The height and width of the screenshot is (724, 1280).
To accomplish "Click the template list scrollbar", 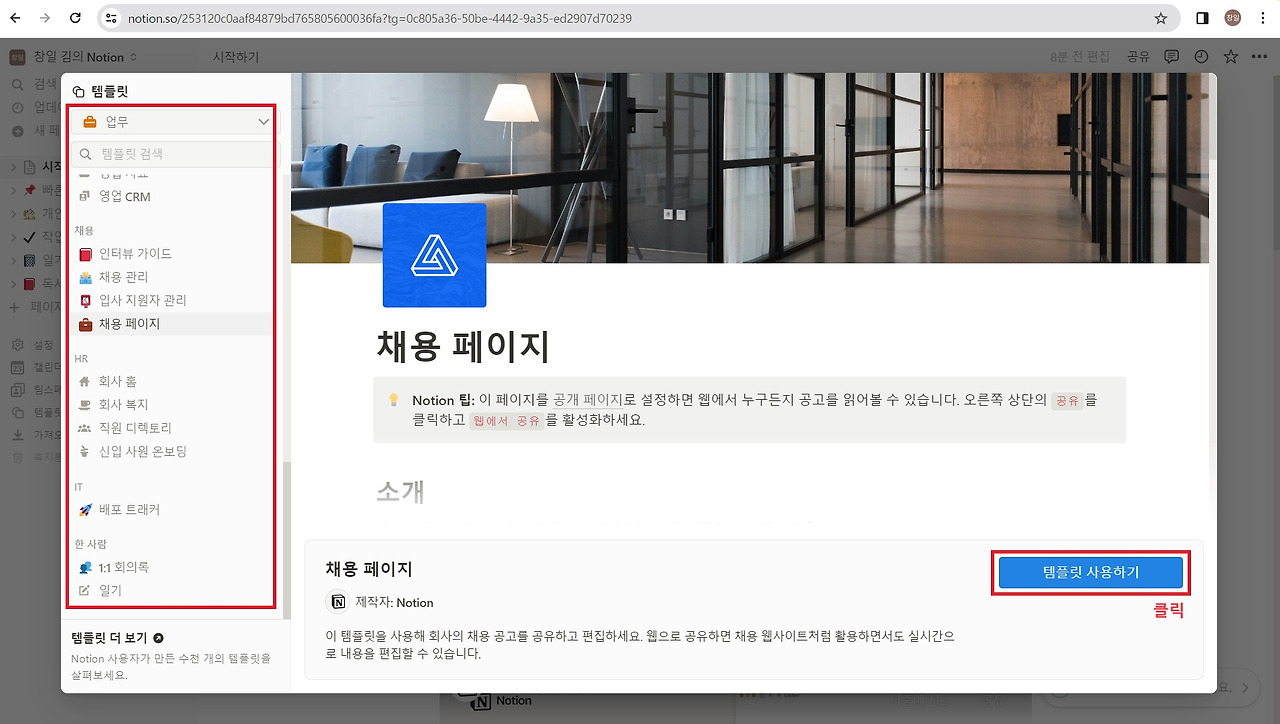I will click(x=287, y=540).
